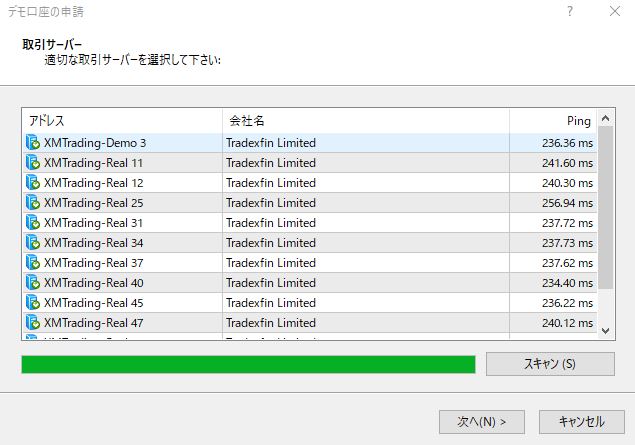Screen dimensions: 635x445
Task: Click the 240.12 ms ping value
Action: (x=567, y=323)
